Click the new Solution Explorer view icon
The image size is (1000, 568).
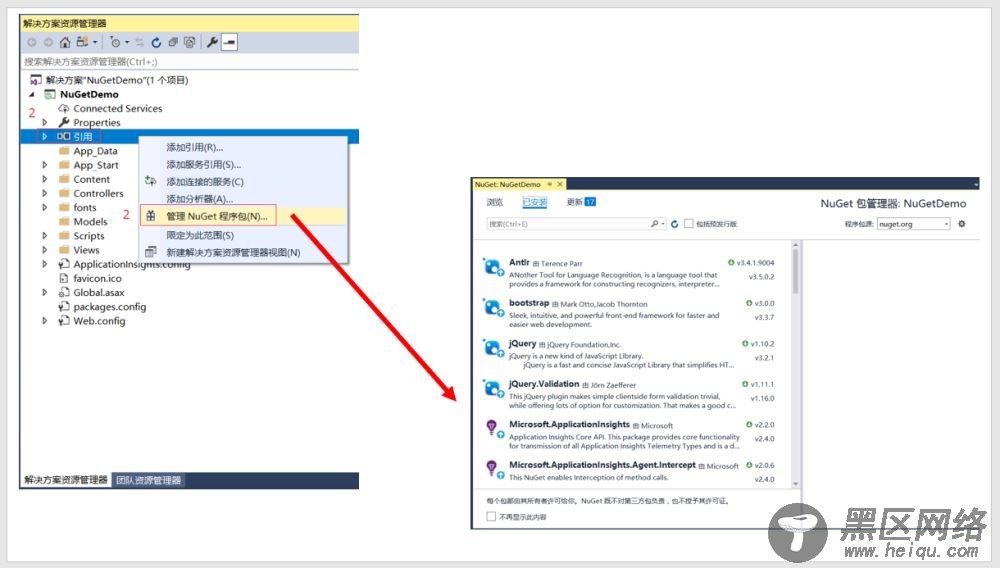(x=151, y=252)
